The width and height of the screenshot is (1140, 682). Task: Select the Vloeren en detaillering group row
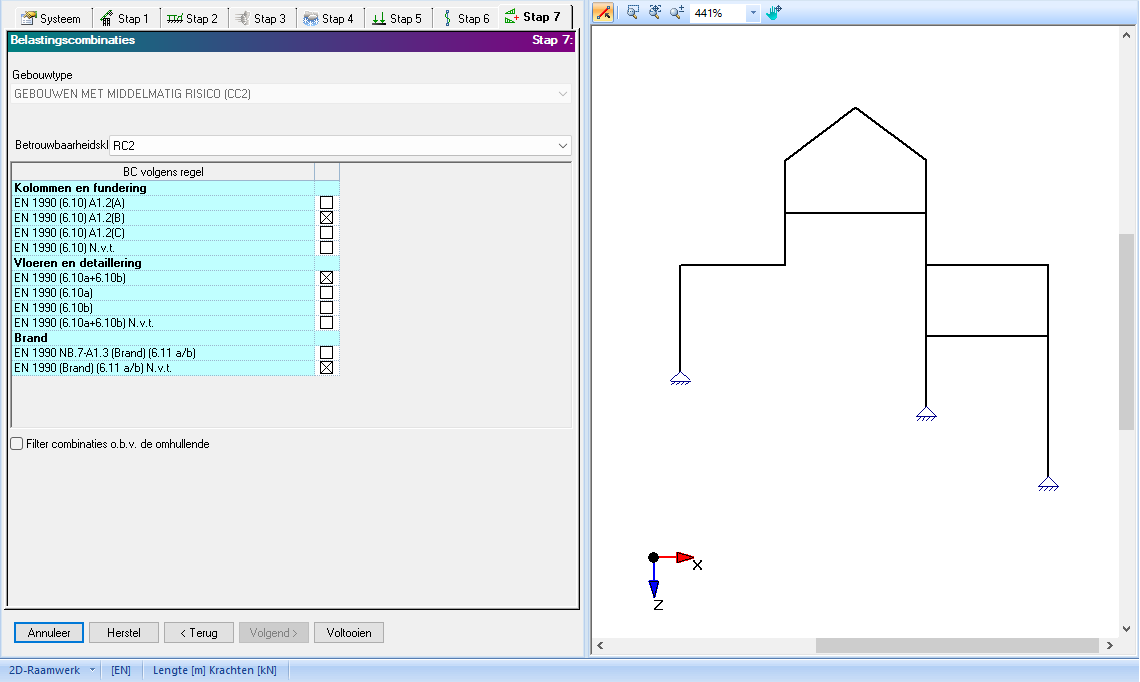163,262
